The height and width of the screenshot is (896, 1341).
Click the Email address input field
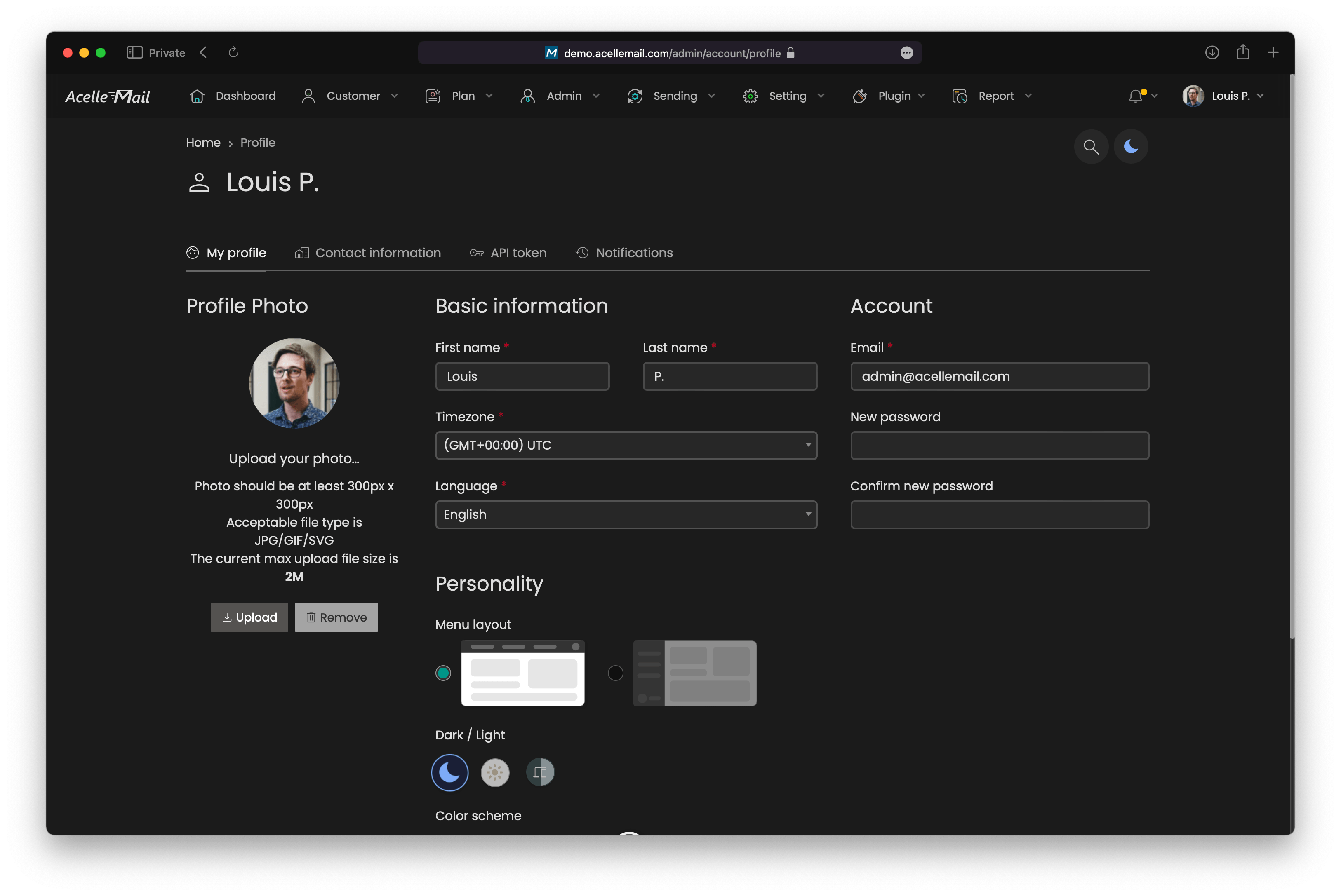(x=999, y=376)
